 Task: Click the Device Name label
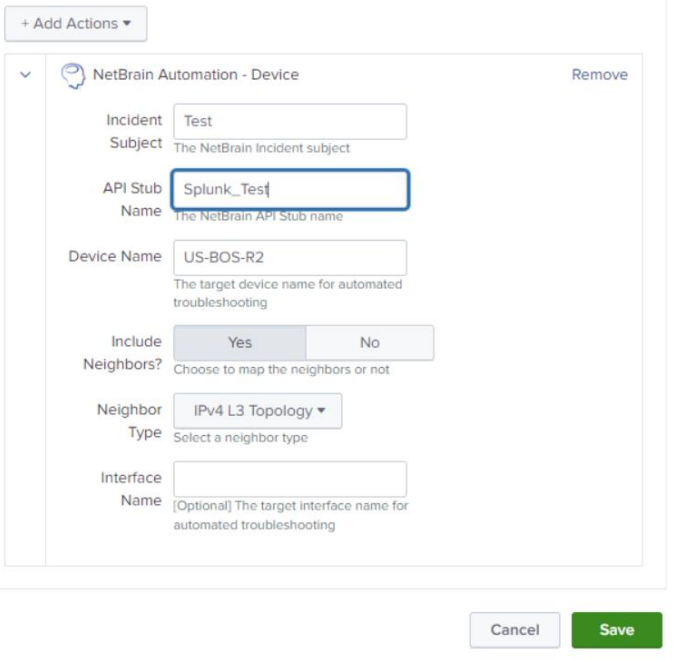click(x=115, y=256)
